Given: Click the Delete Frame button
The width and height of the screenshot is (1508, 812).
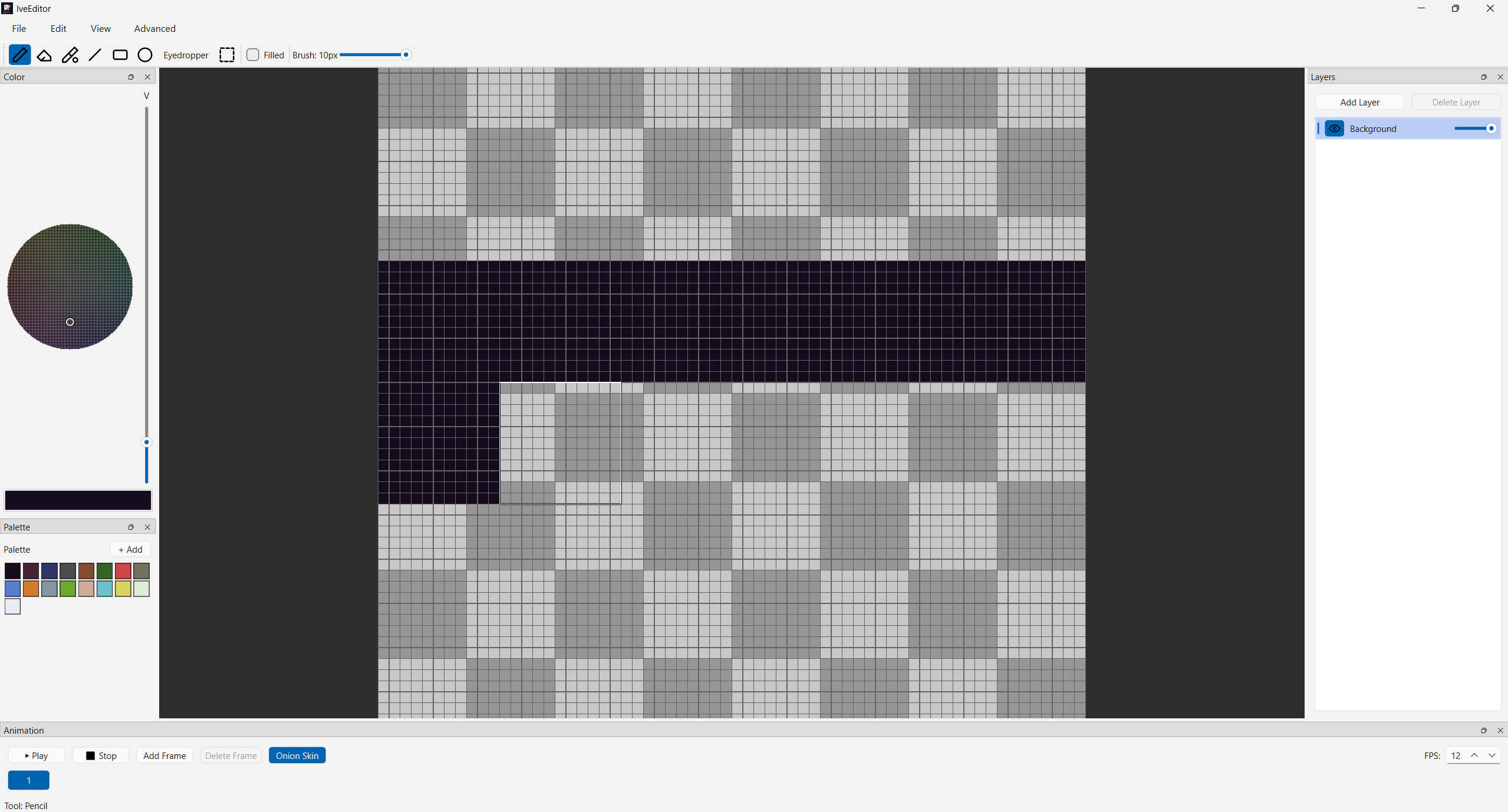Looking at the screenshot, I should (x=231, y=755).
